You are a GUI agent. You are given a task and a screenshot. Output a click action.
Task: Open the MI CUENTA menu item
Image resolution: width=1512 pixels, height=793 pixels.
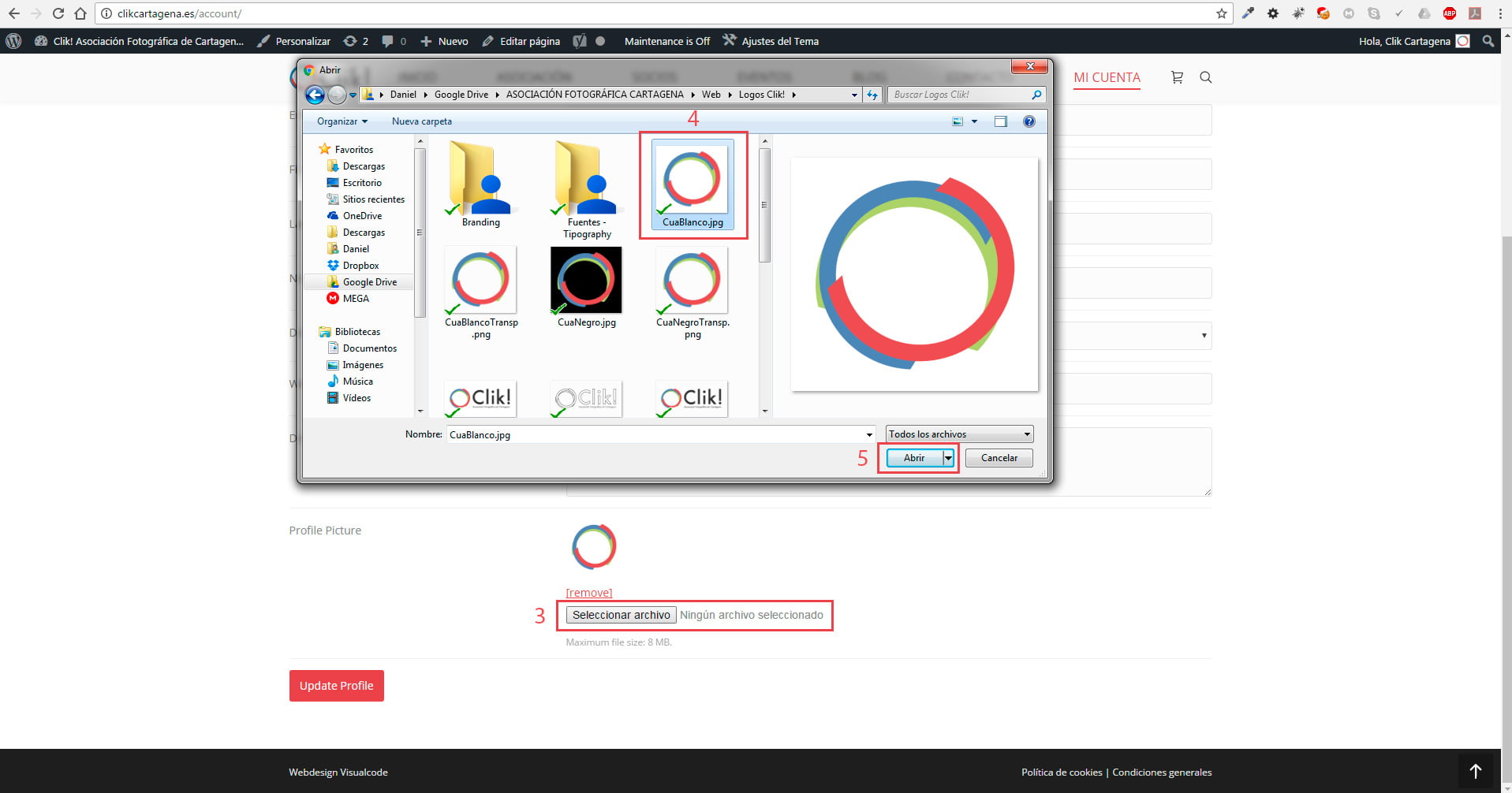(x=1107, y=77)
